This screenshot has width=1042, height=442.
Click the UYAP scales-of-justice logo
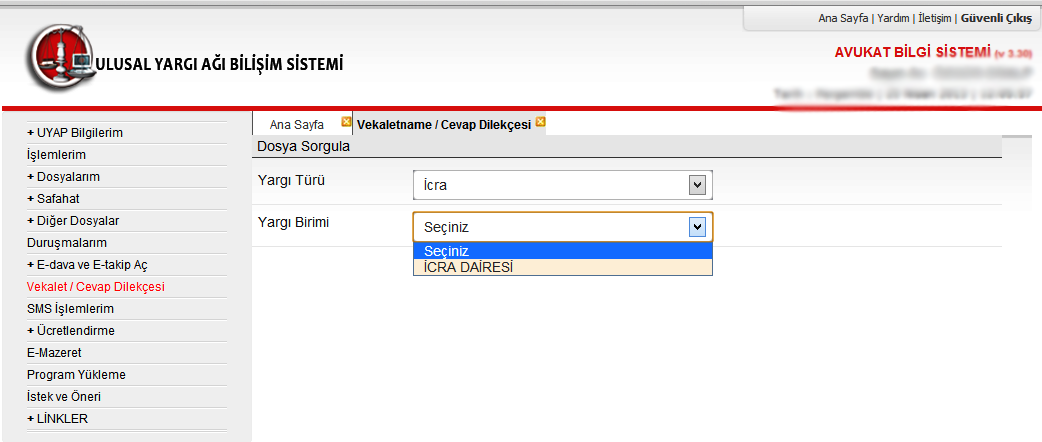coord(61,58)
